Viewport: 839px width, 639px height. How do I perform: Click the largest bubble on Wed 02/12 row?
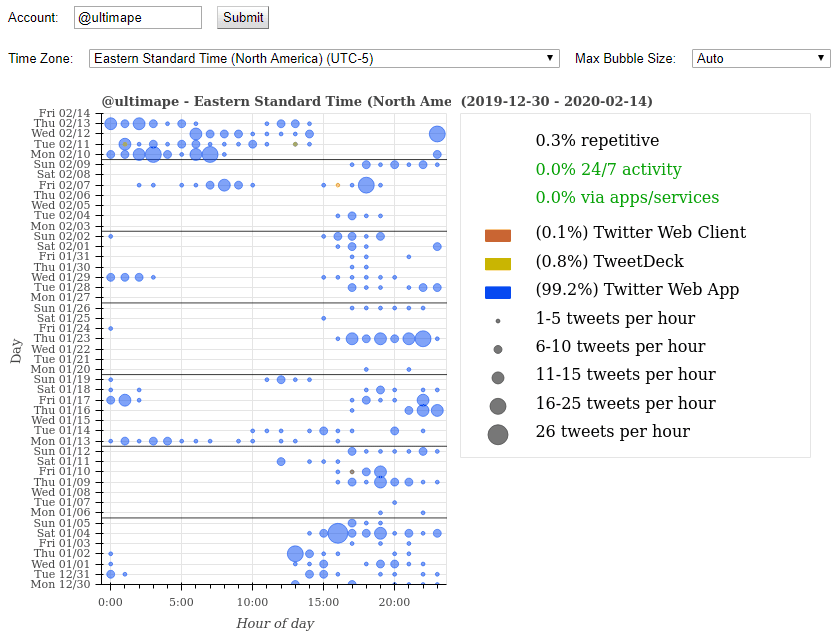(x=437, y=132)
